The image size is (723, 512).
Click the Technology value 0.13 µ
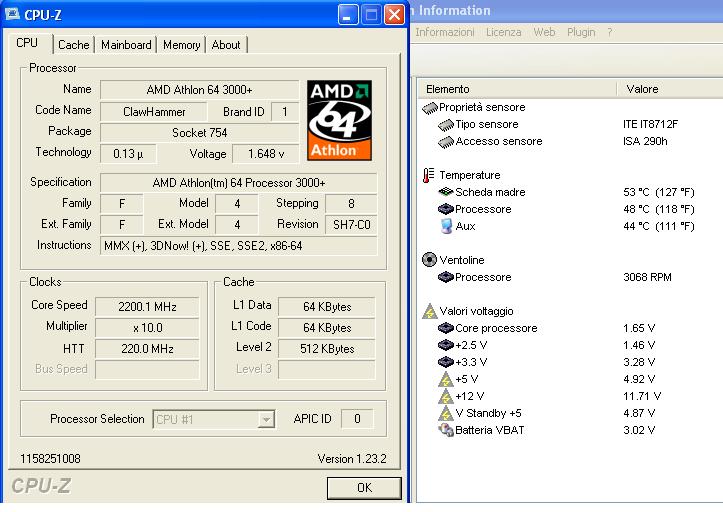click(128, 154)
